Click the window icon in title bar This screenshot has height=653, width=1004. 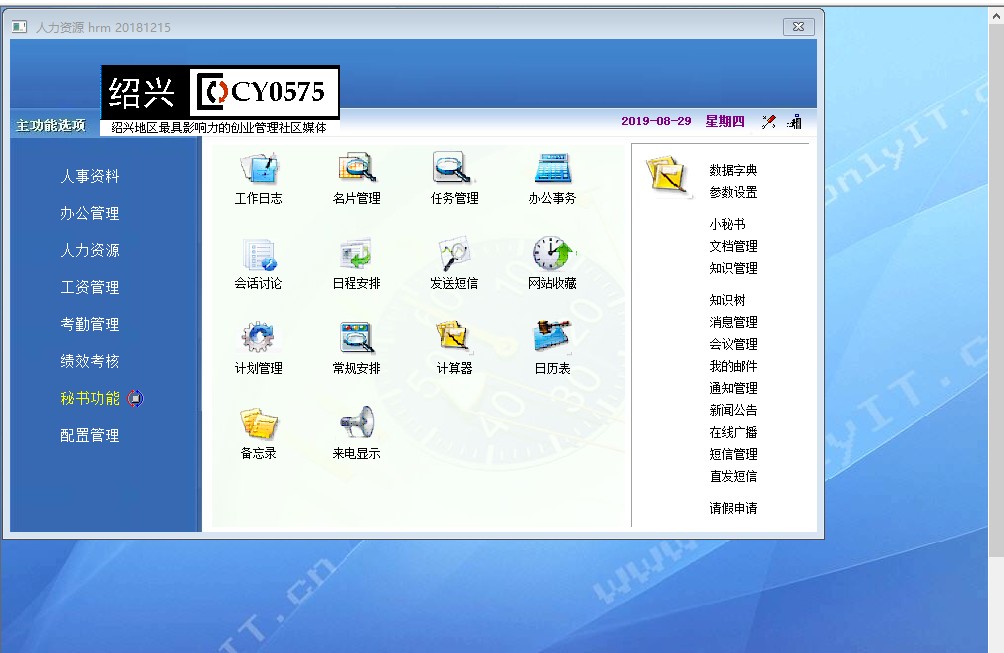pyautogui.click(x=20, y=27)
